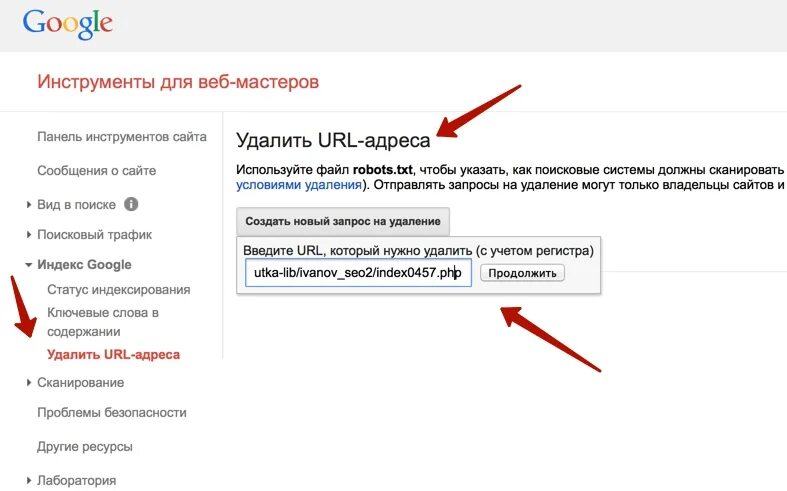Select Вид в поиске menu item
Image resolution: width=787 pixels, height=491 pixels.
(76, 205)
